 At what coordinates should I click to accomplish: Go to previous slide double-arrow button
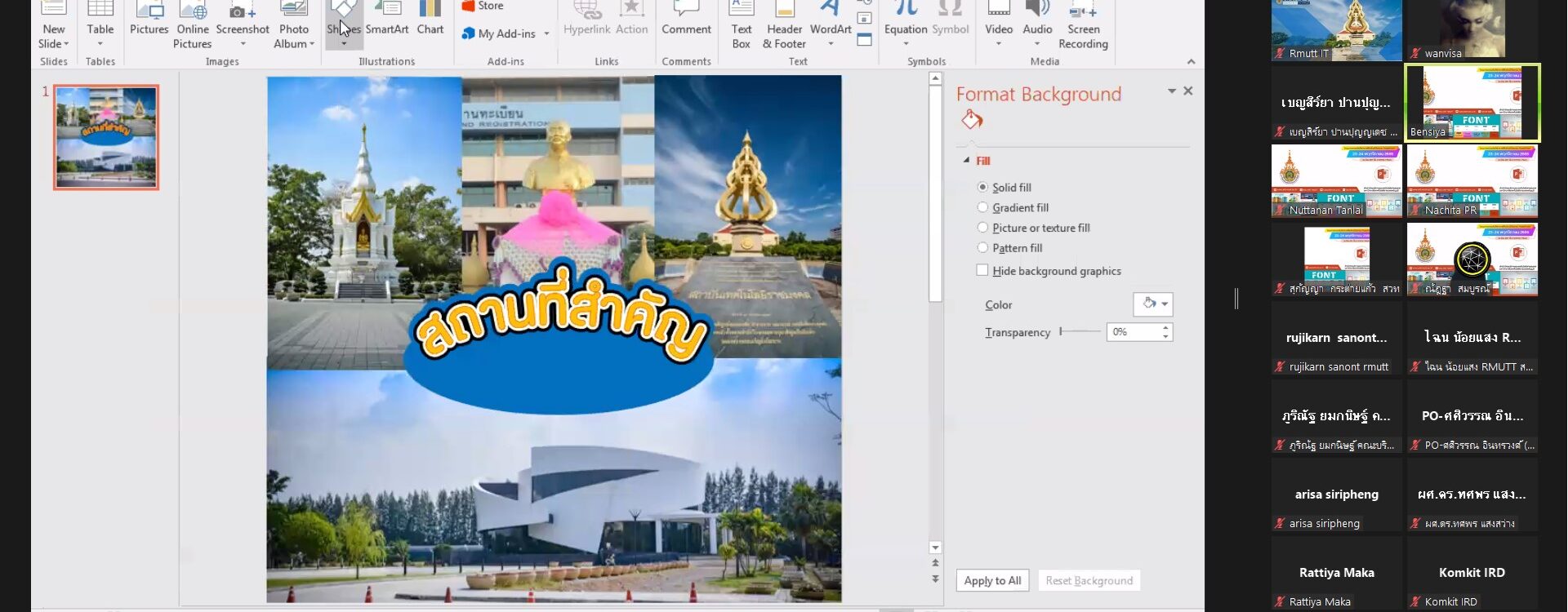[x=935, y=563]
